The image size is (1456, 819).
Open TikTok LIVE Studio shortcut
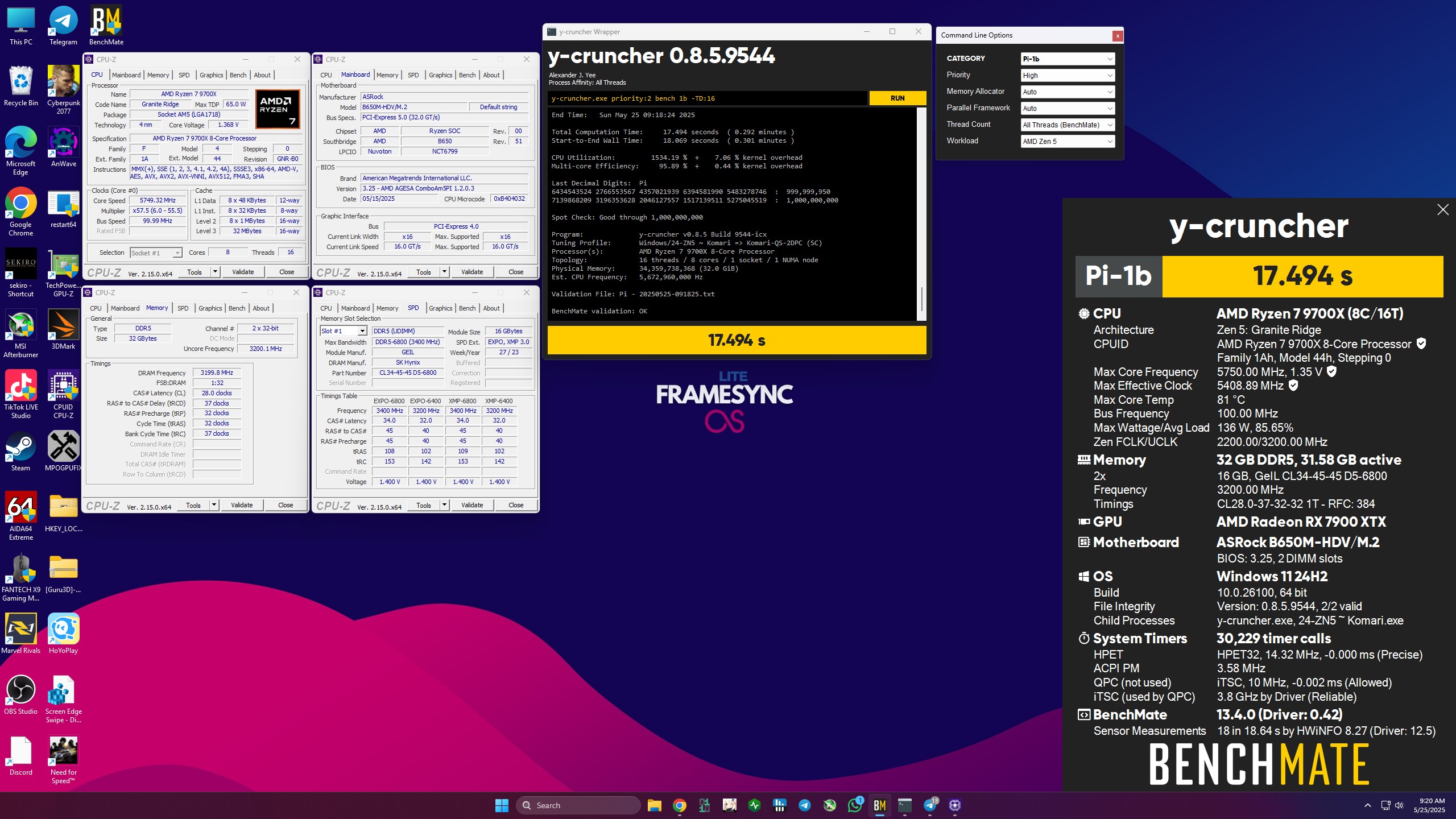[21, 395]
